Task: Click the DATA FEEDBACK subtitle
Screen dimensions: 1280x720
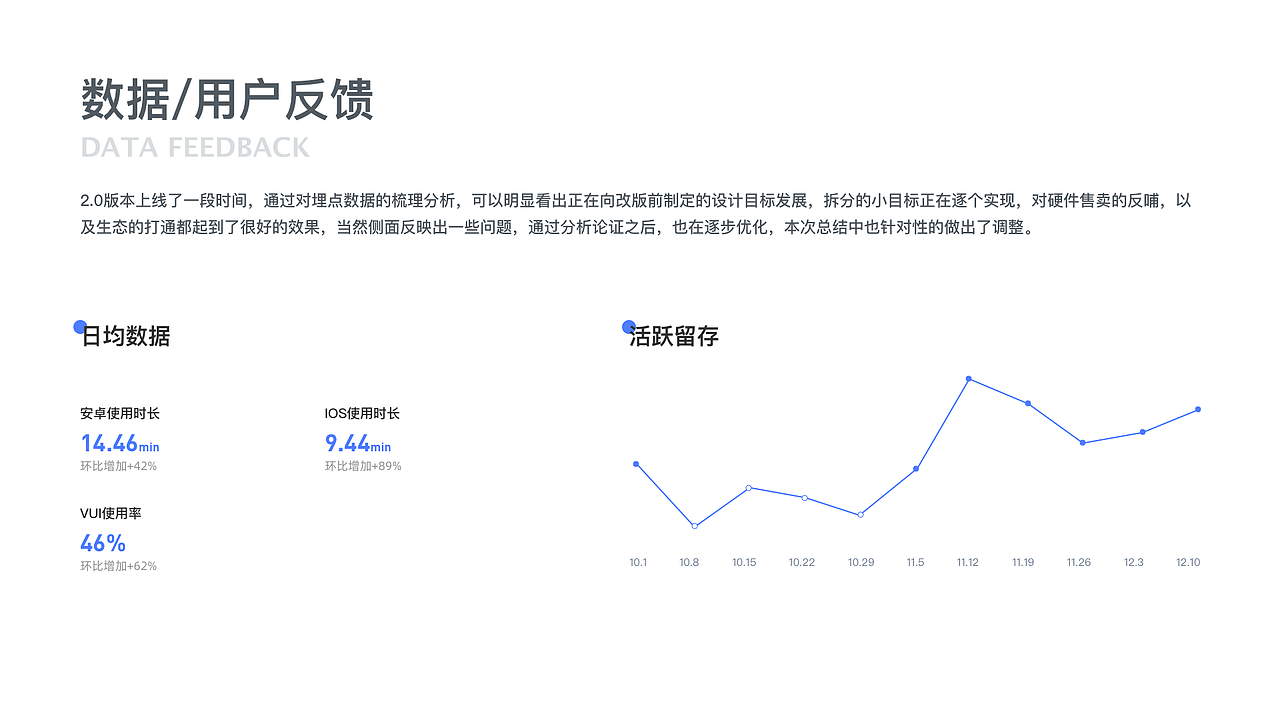Action: coord(197,147)
